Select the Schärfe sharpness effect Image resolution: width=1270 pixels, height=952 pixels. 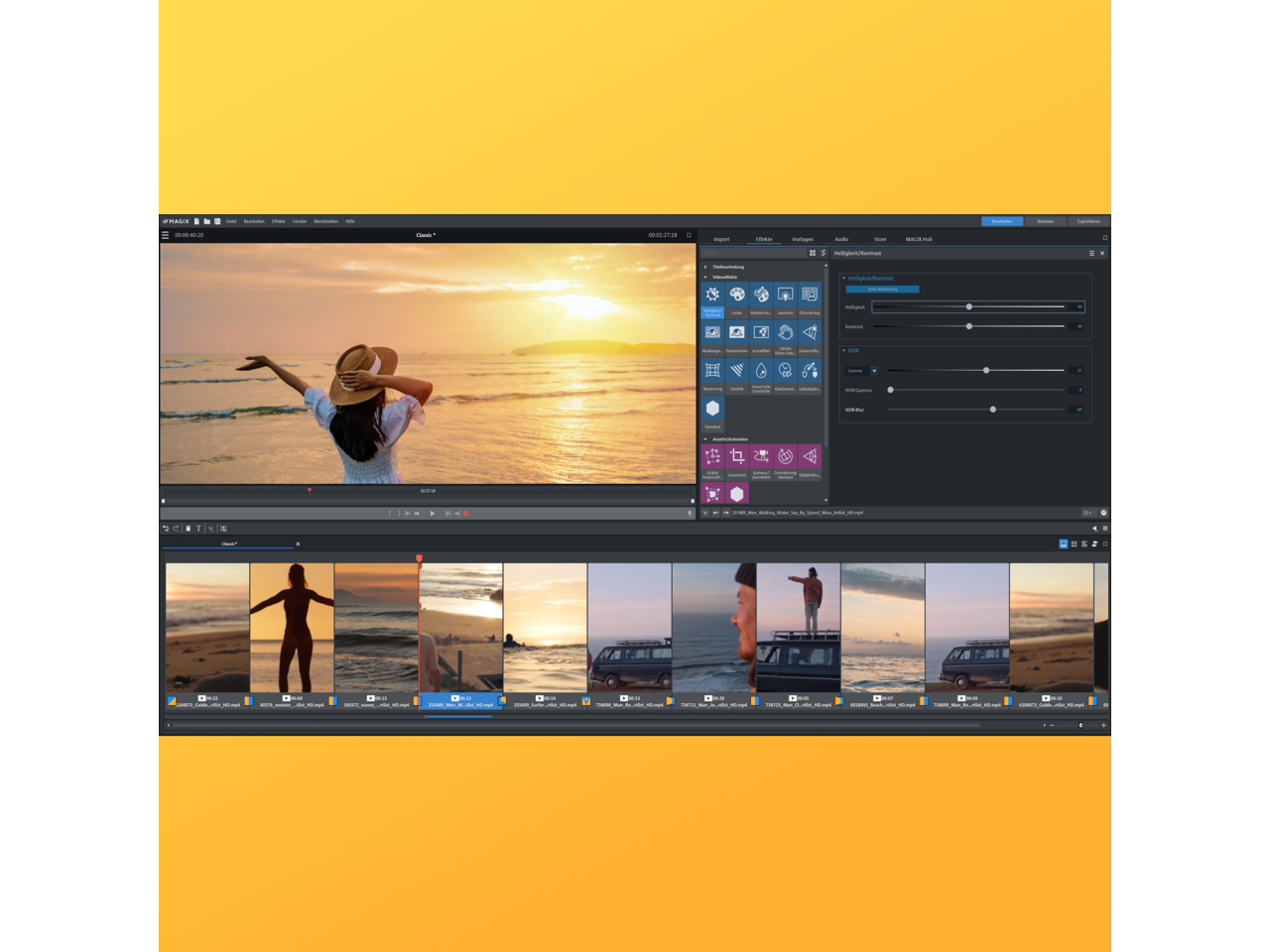pos(736,371)
